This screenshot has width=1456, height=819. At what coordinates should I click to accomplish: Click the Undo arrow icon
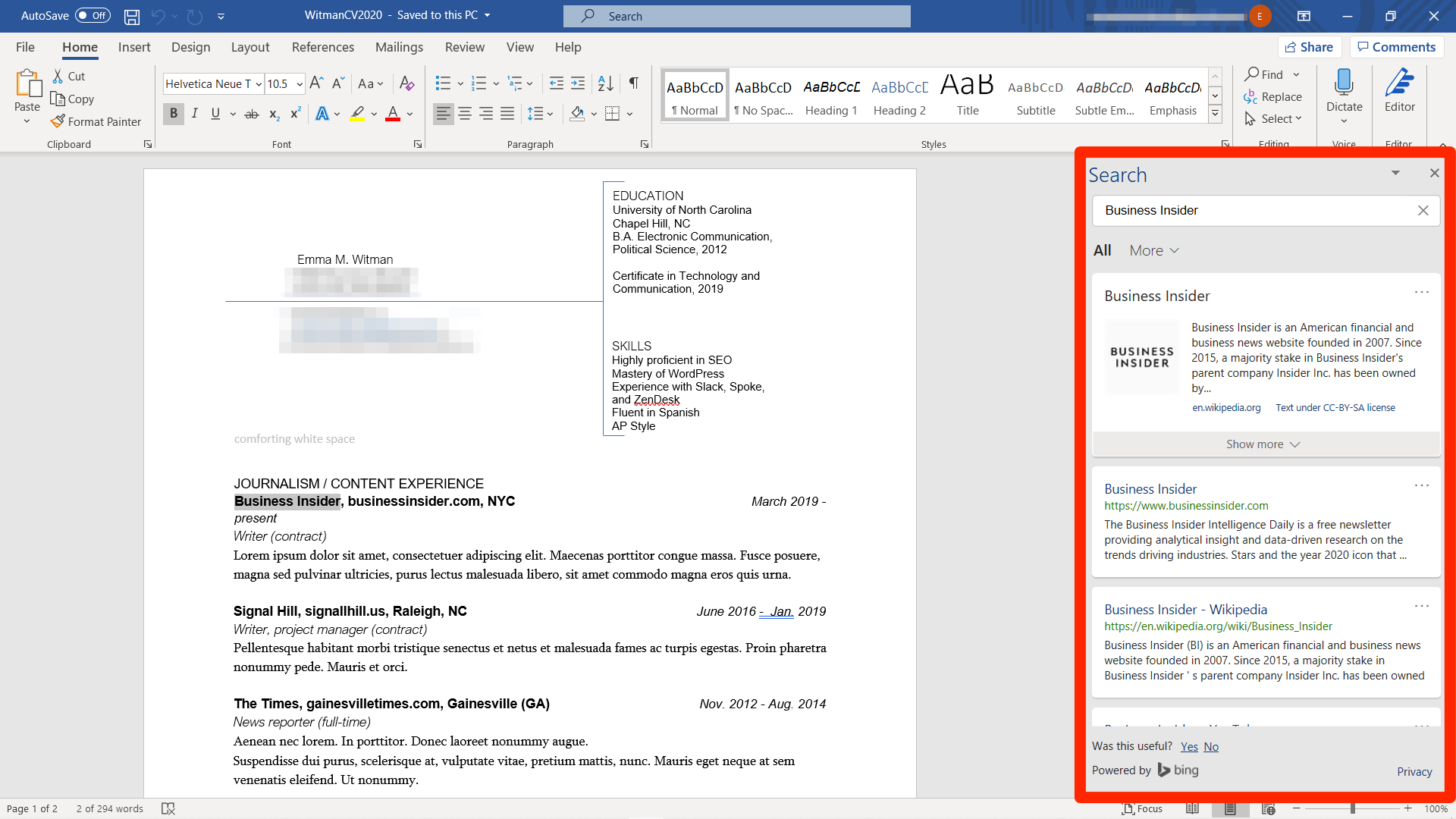coord(158,16)
